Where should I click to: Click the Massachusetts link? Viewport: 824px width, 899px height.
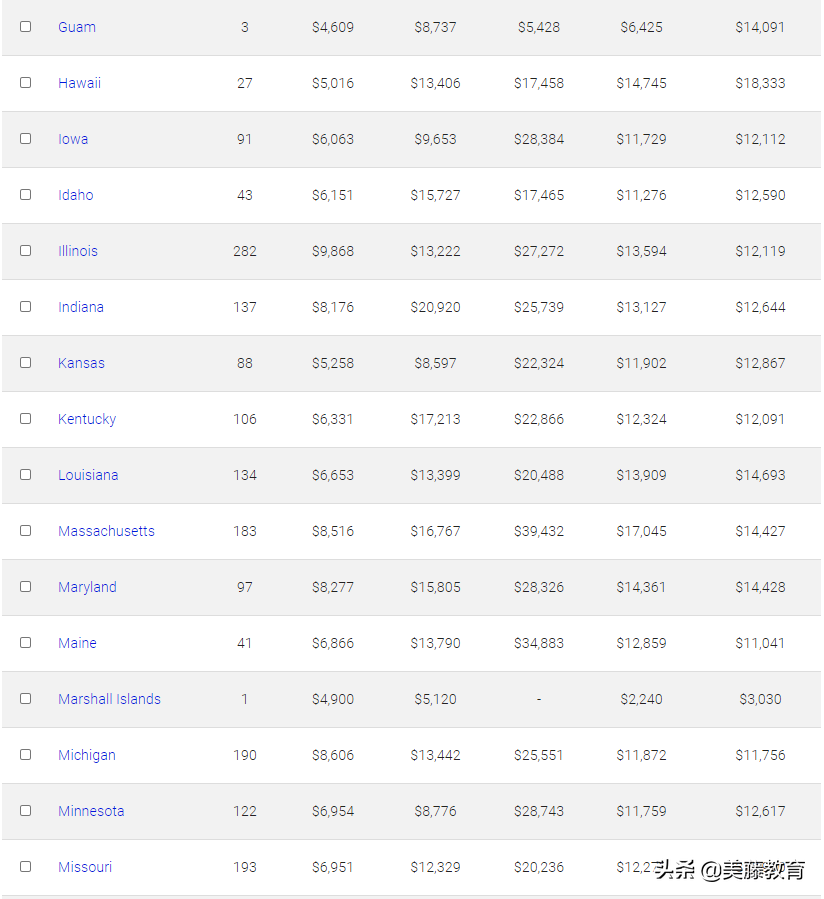(x=106, y=531)
